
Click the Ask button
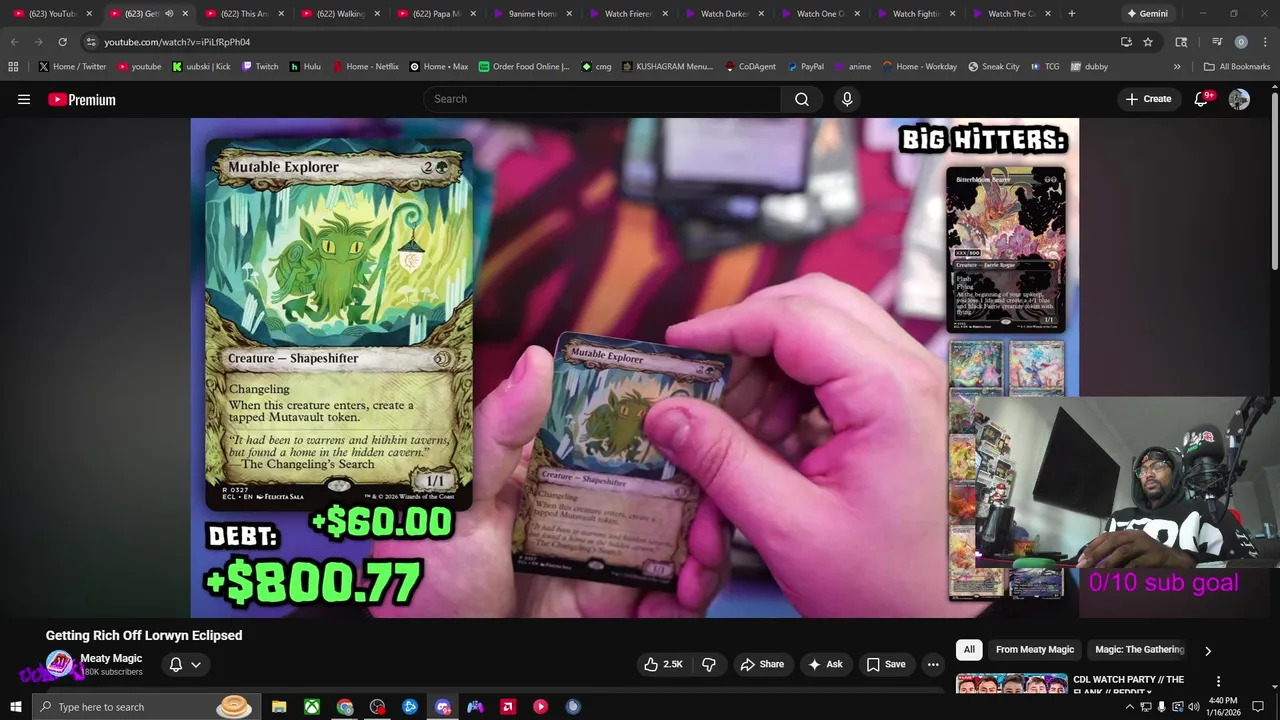[825, 664]
